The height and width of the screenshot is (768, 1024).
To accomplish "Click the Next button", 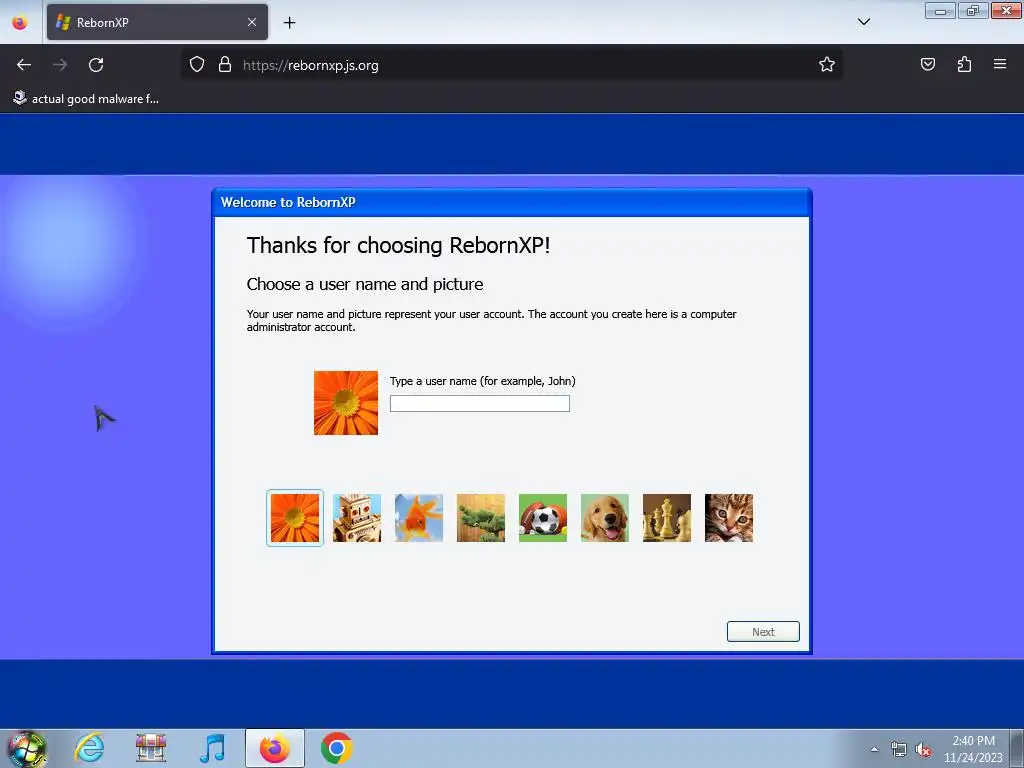I will coord(763,632).
